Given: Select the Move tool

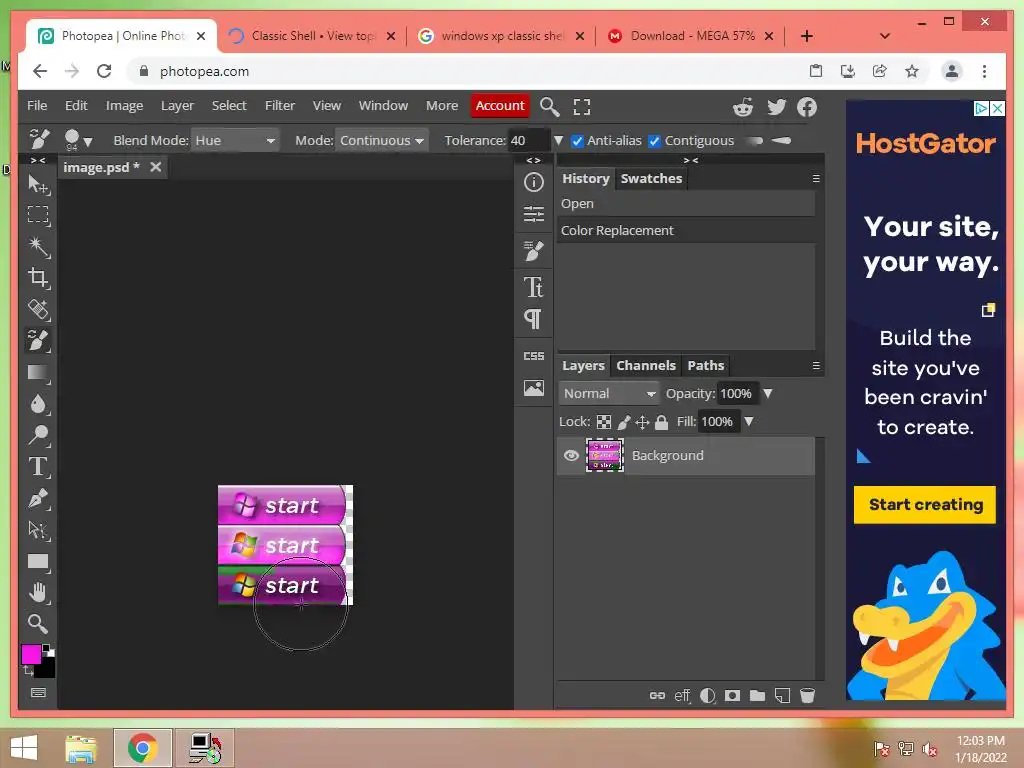Looking at the screenshot, I should [39, 185].
